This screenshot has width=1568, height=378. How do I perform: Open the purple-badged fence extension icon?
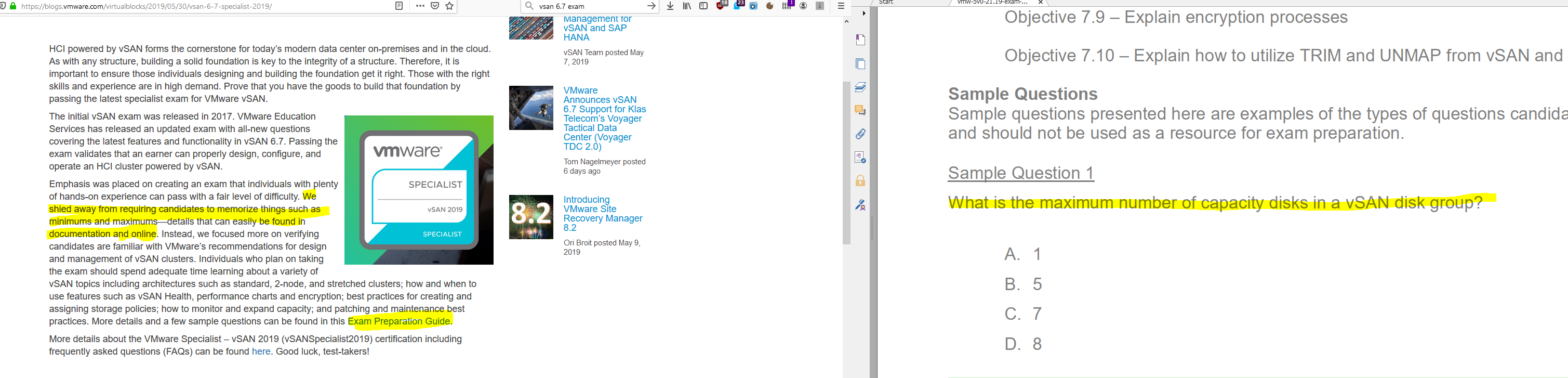788,6
